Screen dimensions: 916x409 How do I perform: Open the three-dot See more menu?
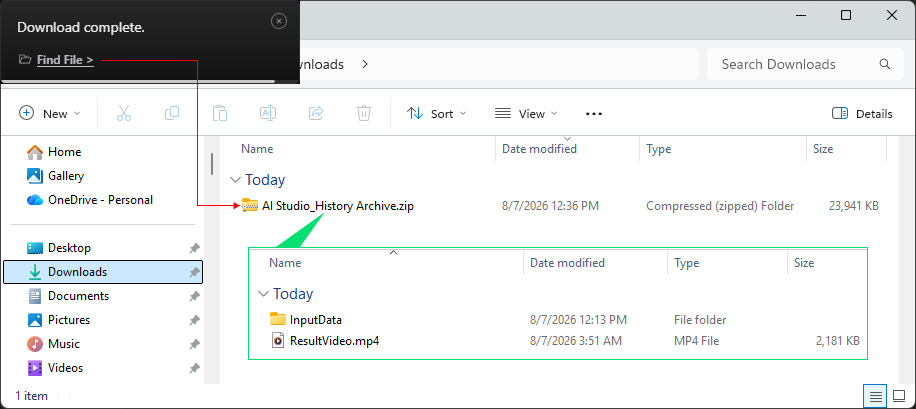pyautogui.click(x=594, y=114)
